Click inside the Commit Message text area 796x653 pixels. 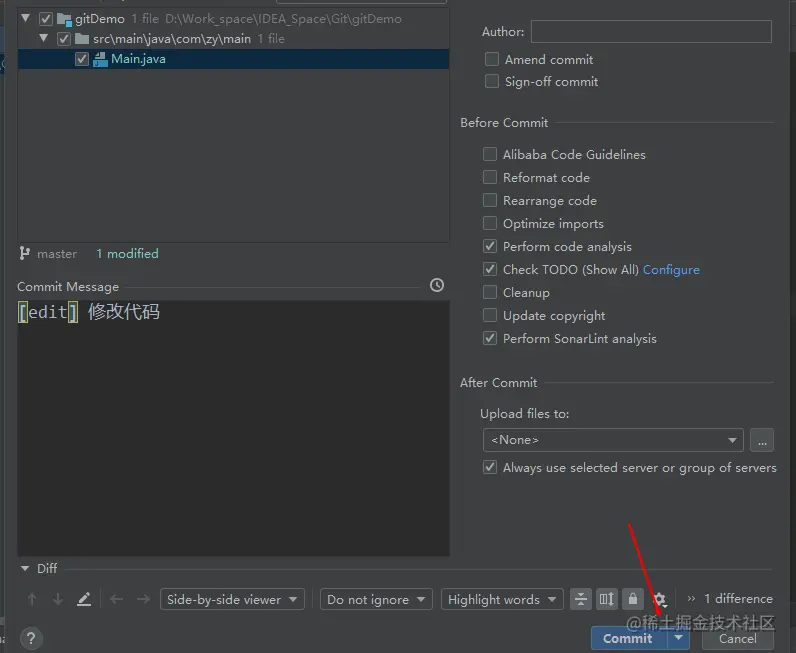pyautogui.click(x=234, y=428)
